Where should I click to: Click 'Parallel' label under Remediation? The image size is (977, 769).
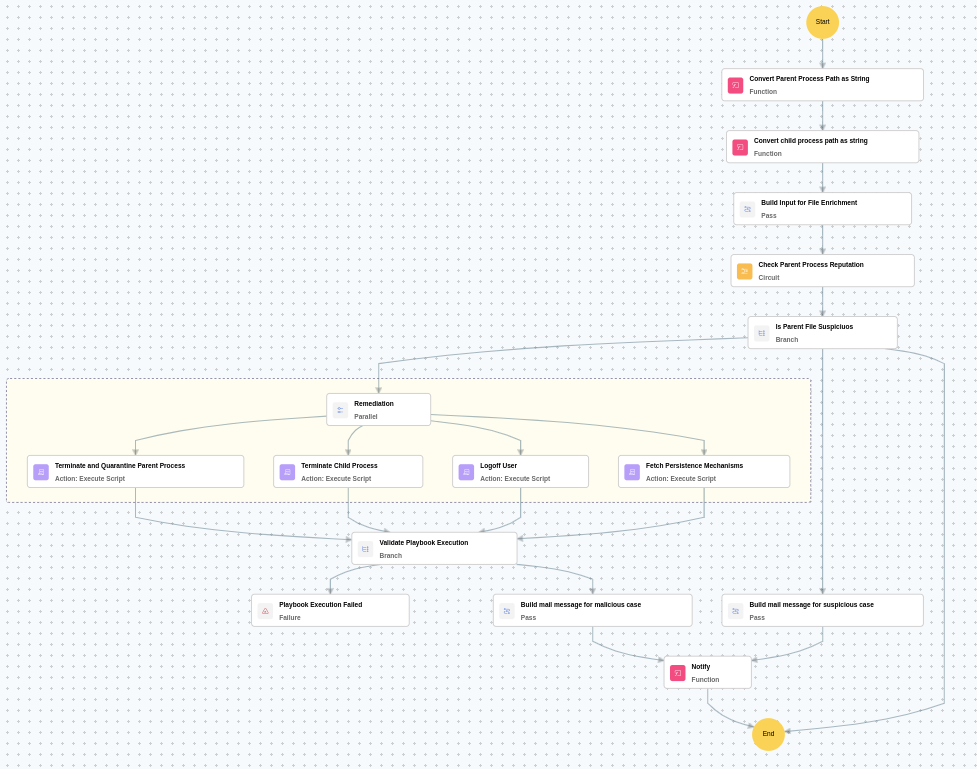click(x=366, y=417)
